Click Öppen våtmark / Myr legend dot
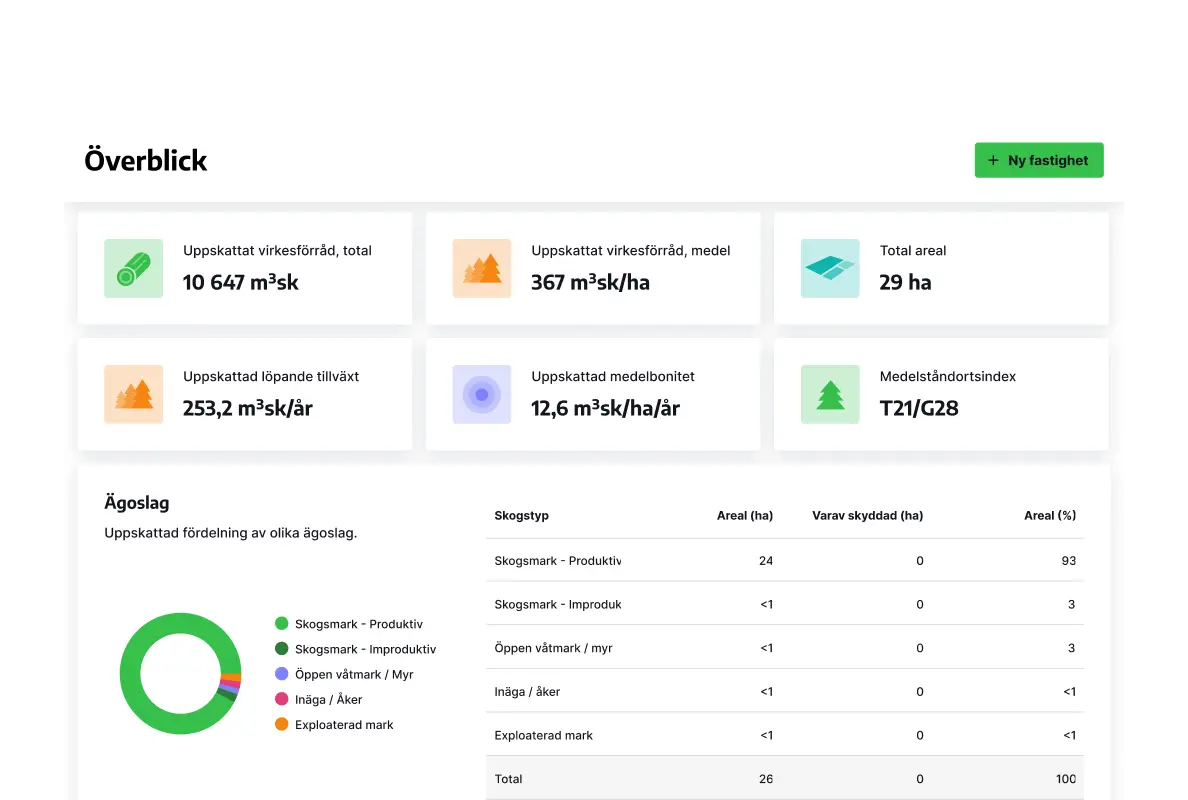Image resolution: width=1188 pixels, height=800 pixels. (282, 674)
